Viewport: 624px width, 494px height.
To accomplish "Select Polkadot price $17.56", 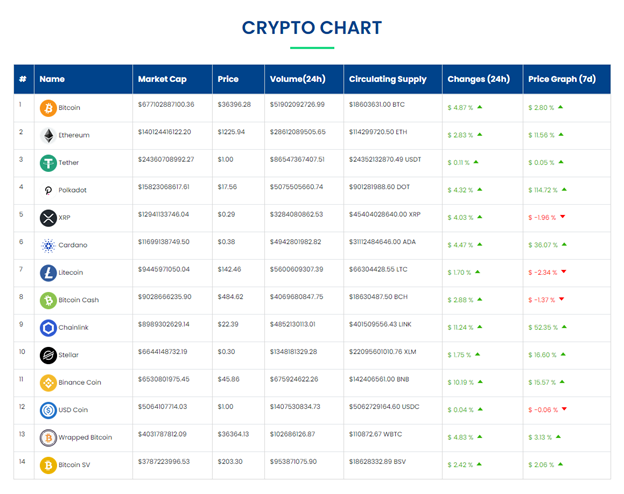I will [x=227, y=187].
